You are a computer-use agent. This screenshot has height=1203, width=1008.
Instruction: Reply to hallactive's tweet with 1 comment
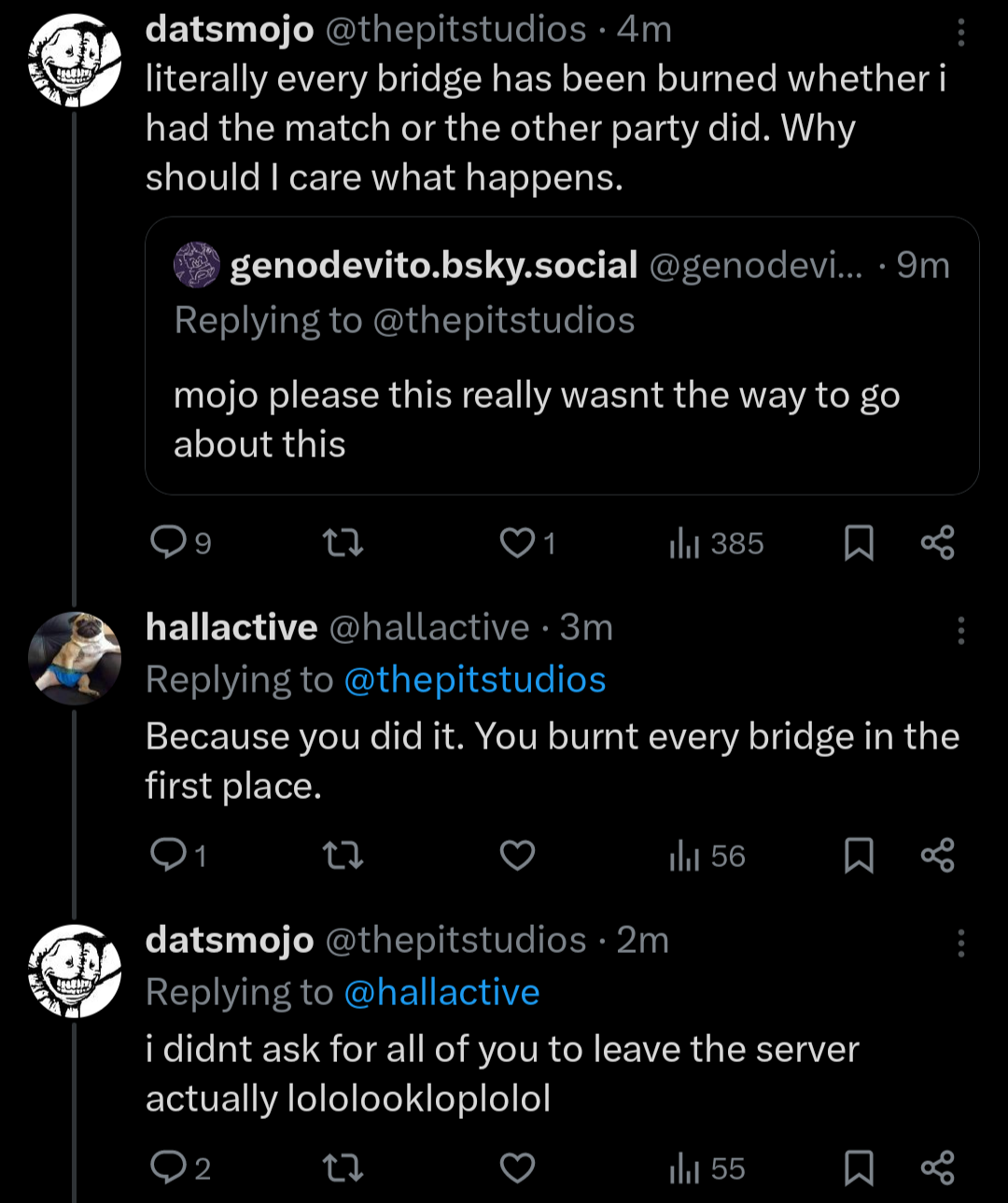169,855
